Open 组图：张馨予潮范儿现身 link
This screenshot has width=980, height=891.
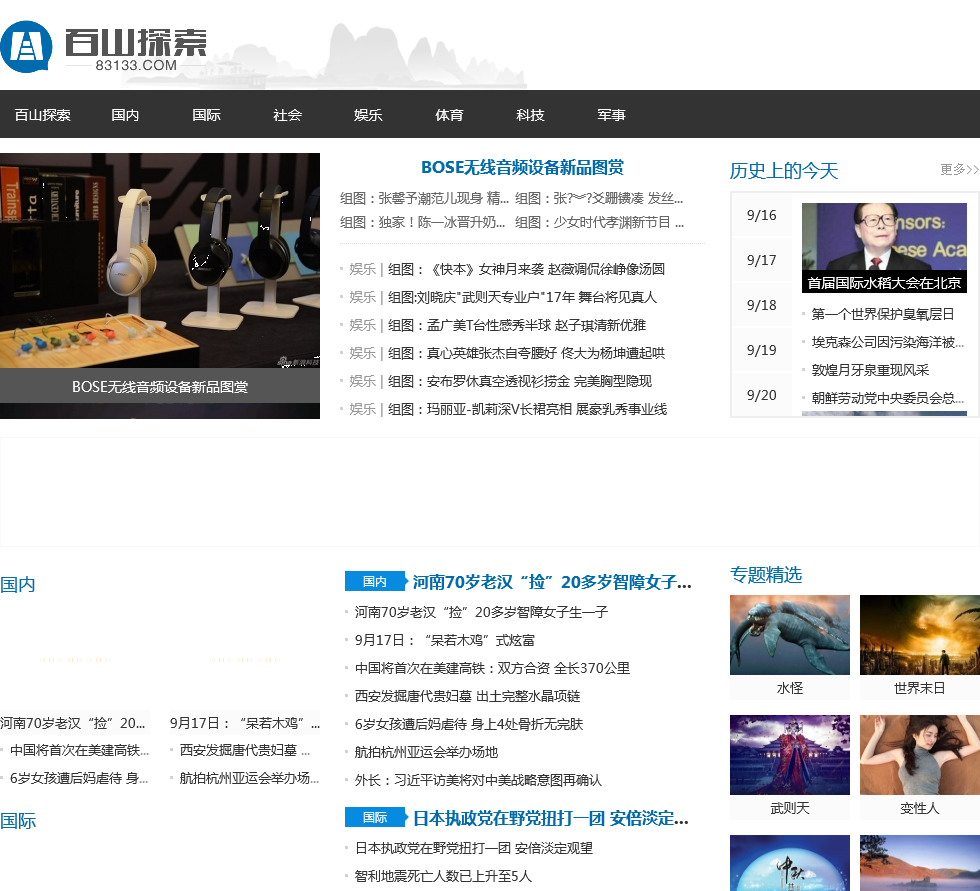pyautogui.click(x=424, y=199)
